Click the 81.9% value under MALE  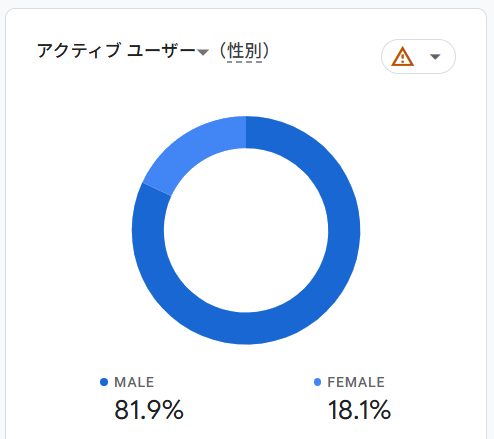coord(149,410)
